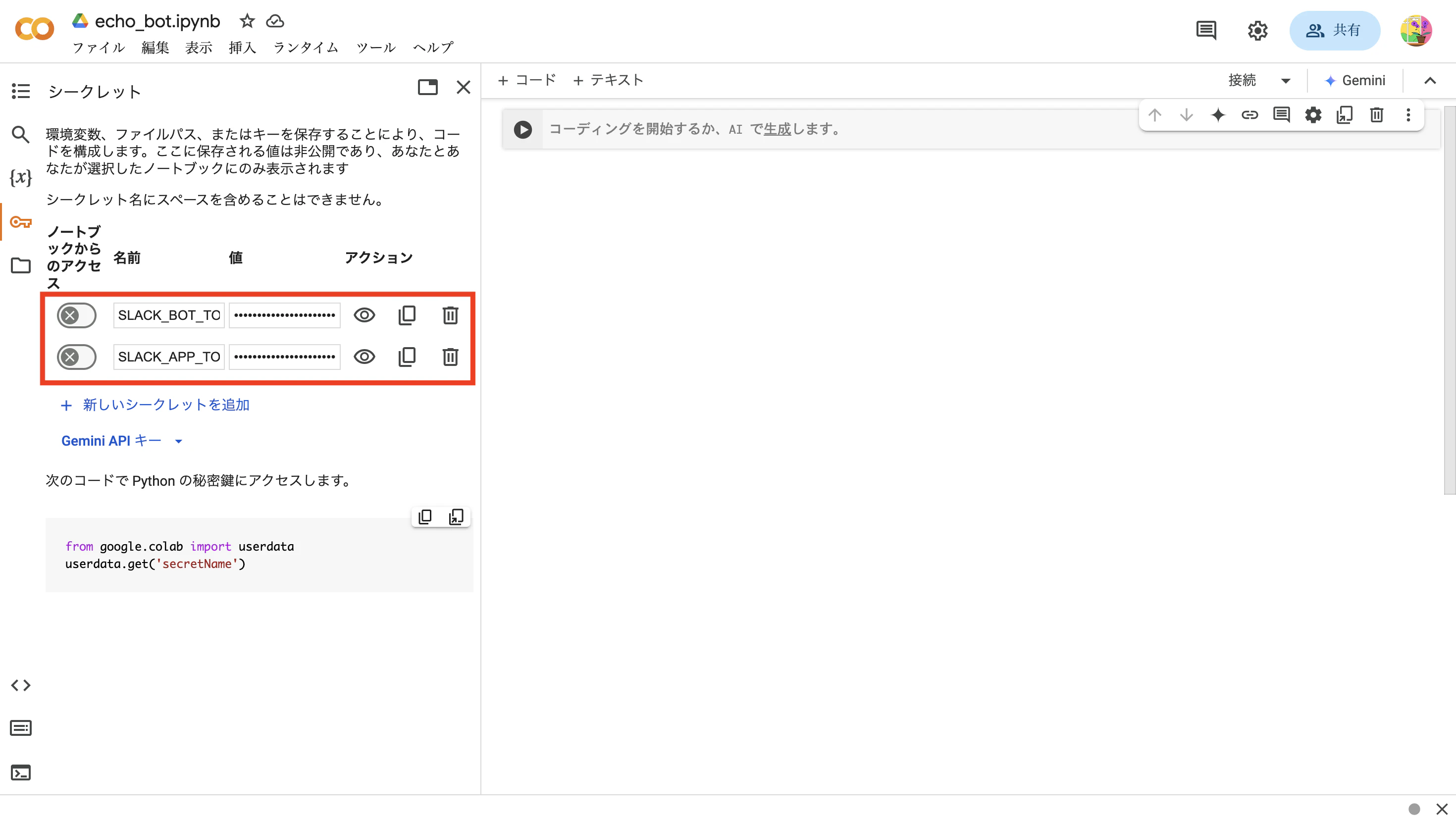Open the 挿入 menu
The height and width of the screenshot is (823, 1456).
pos(243,48)
